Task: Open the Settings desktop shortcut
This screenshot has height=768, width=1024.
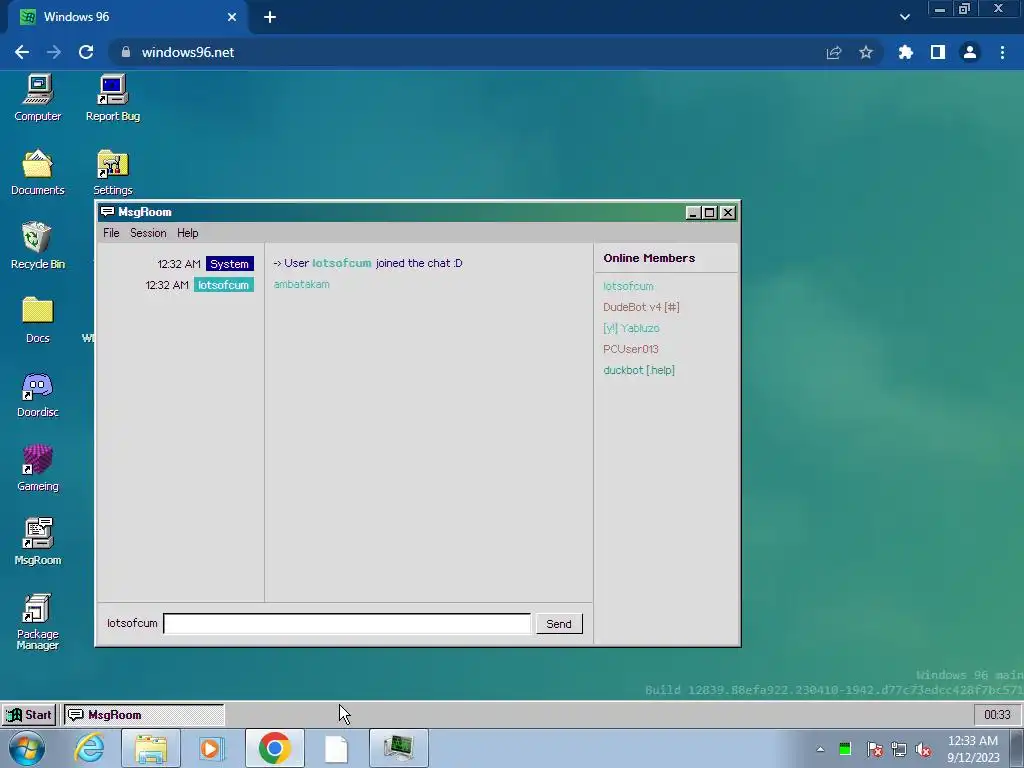Action: click(113, 172)
